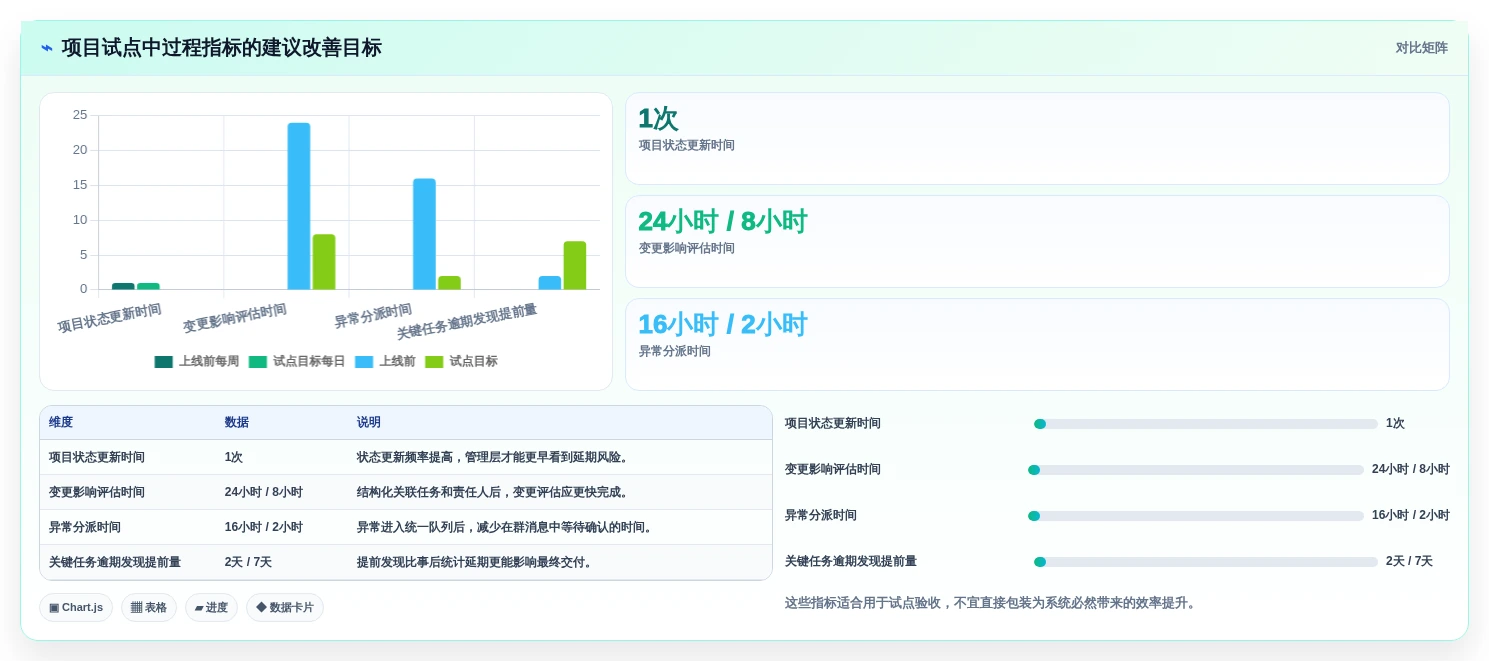
Task: Click the 1次 data card
Action: pos(1037,139)
